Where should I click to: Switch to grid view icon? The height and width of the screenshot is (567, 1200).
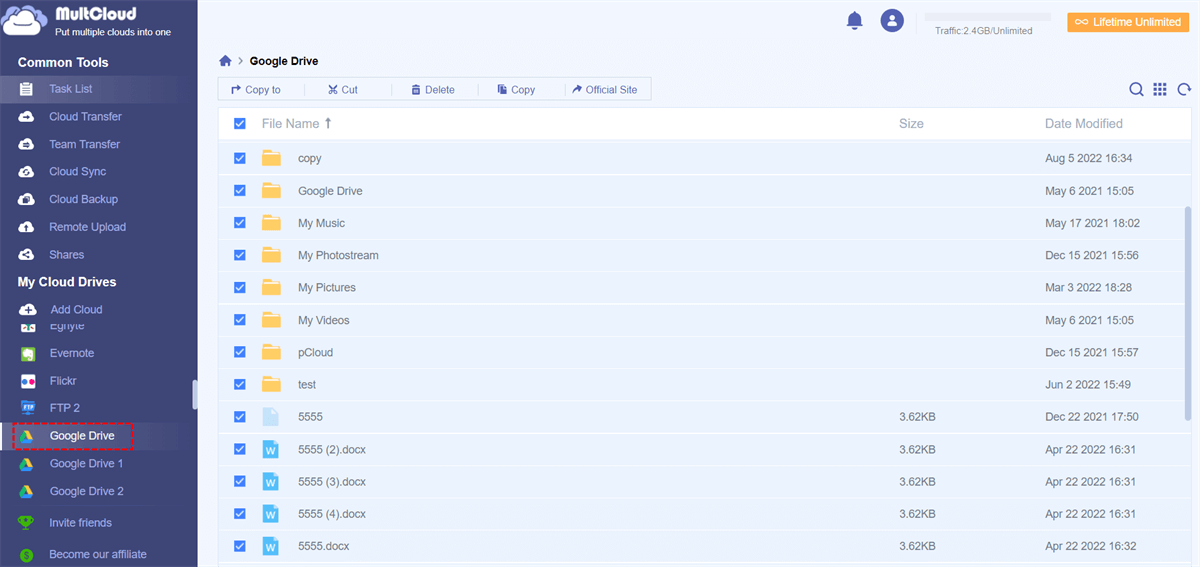pos(1160,89)
